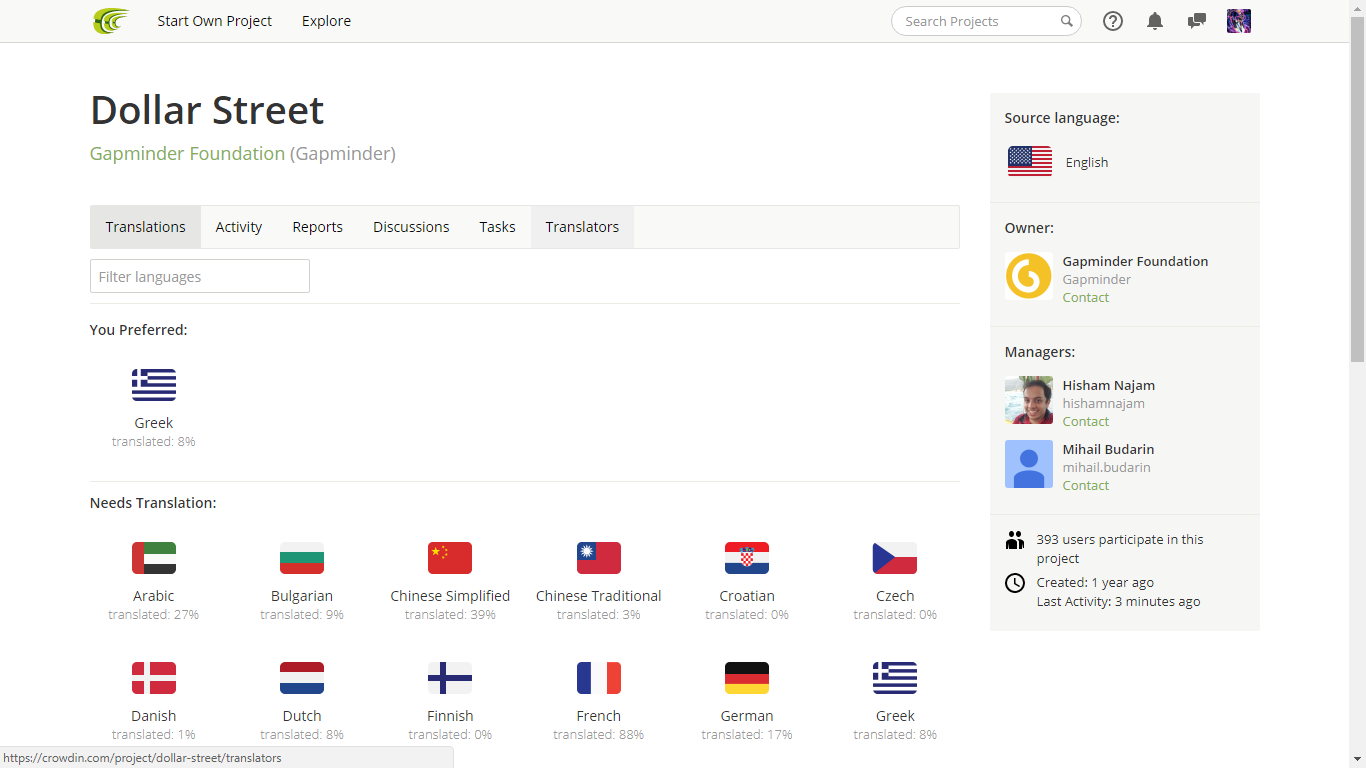Contact manager Mihail Budarin
Viewport: 1366px width, 768px height.
pos(1086,485)
